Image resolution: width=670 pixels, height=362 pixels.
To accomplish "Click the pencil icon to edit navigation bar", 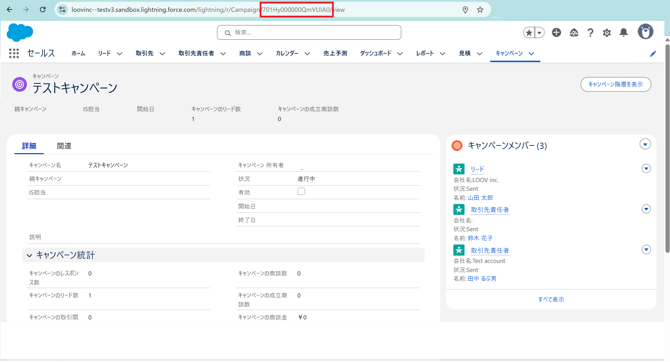I will coord(652,53).
